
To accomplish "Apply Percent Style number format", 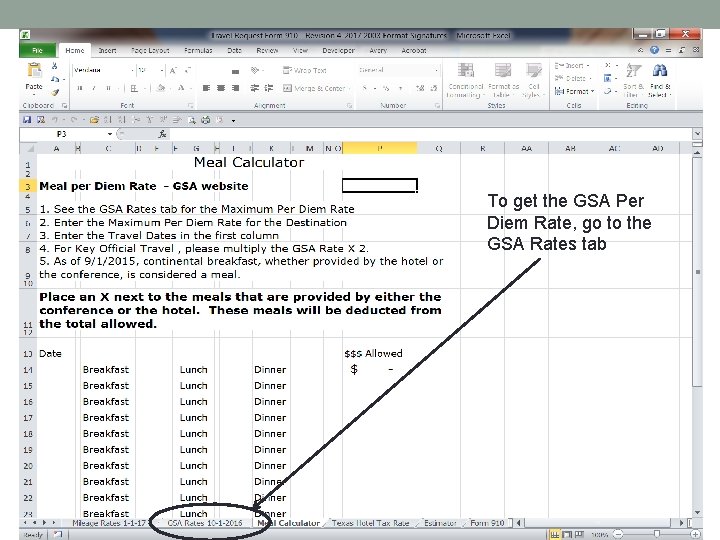I will point(386,88).
